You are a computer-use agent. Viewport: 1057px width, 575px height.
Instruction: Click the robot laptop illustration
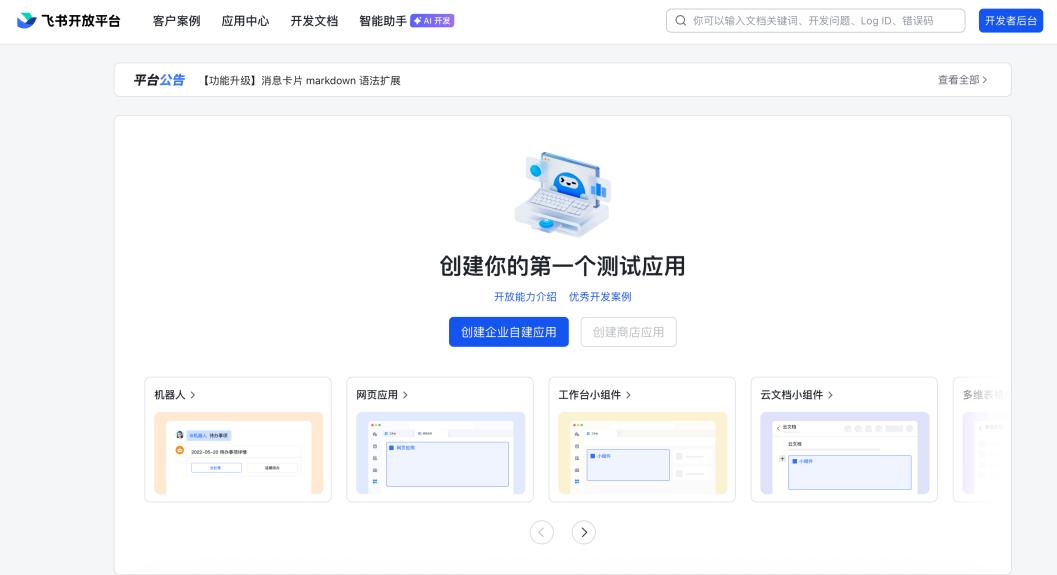[563, 194]
